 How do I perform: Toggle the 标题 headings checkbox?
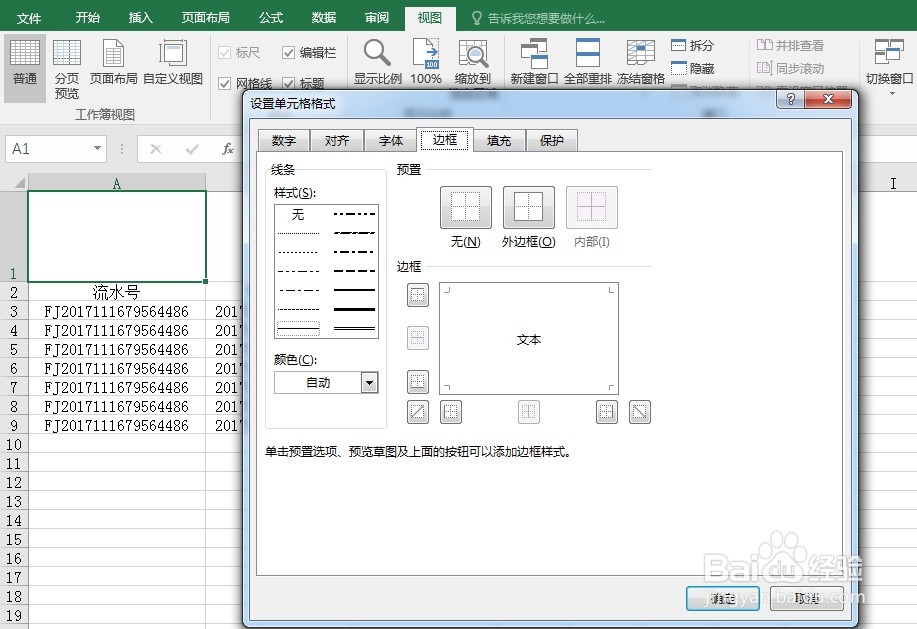pos(289,83)
